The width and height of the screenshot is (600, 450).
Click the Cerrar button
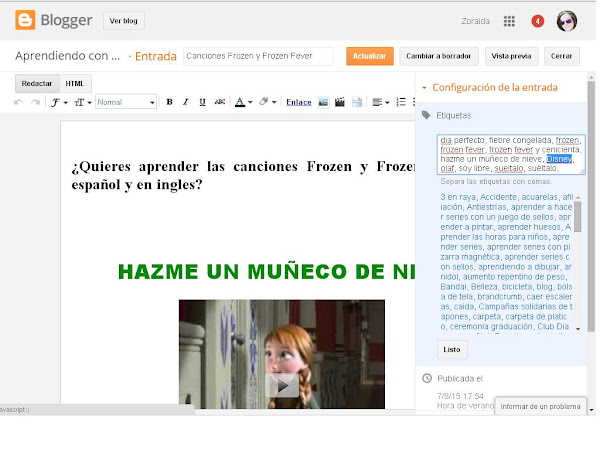point(561,56)
